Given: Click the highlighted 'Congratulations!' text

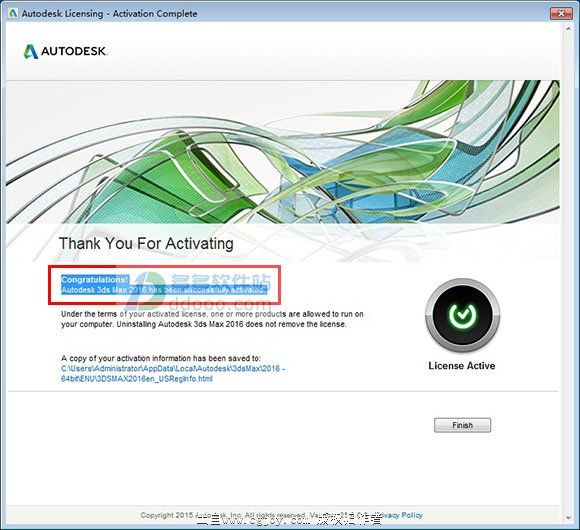Looking at the screenshot, I should pyautogui.click(x=95, y=279).
